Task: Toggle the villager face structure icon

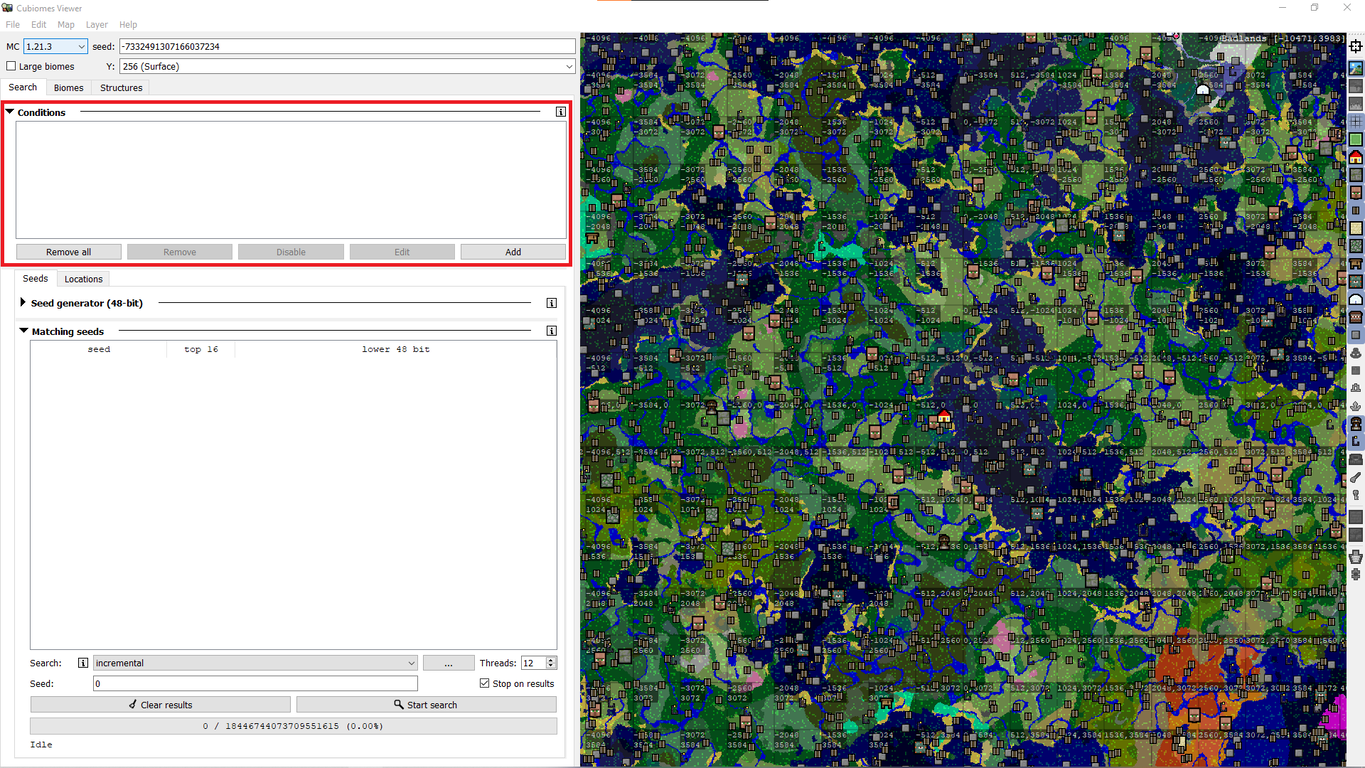Action: tap(1356, 193)
